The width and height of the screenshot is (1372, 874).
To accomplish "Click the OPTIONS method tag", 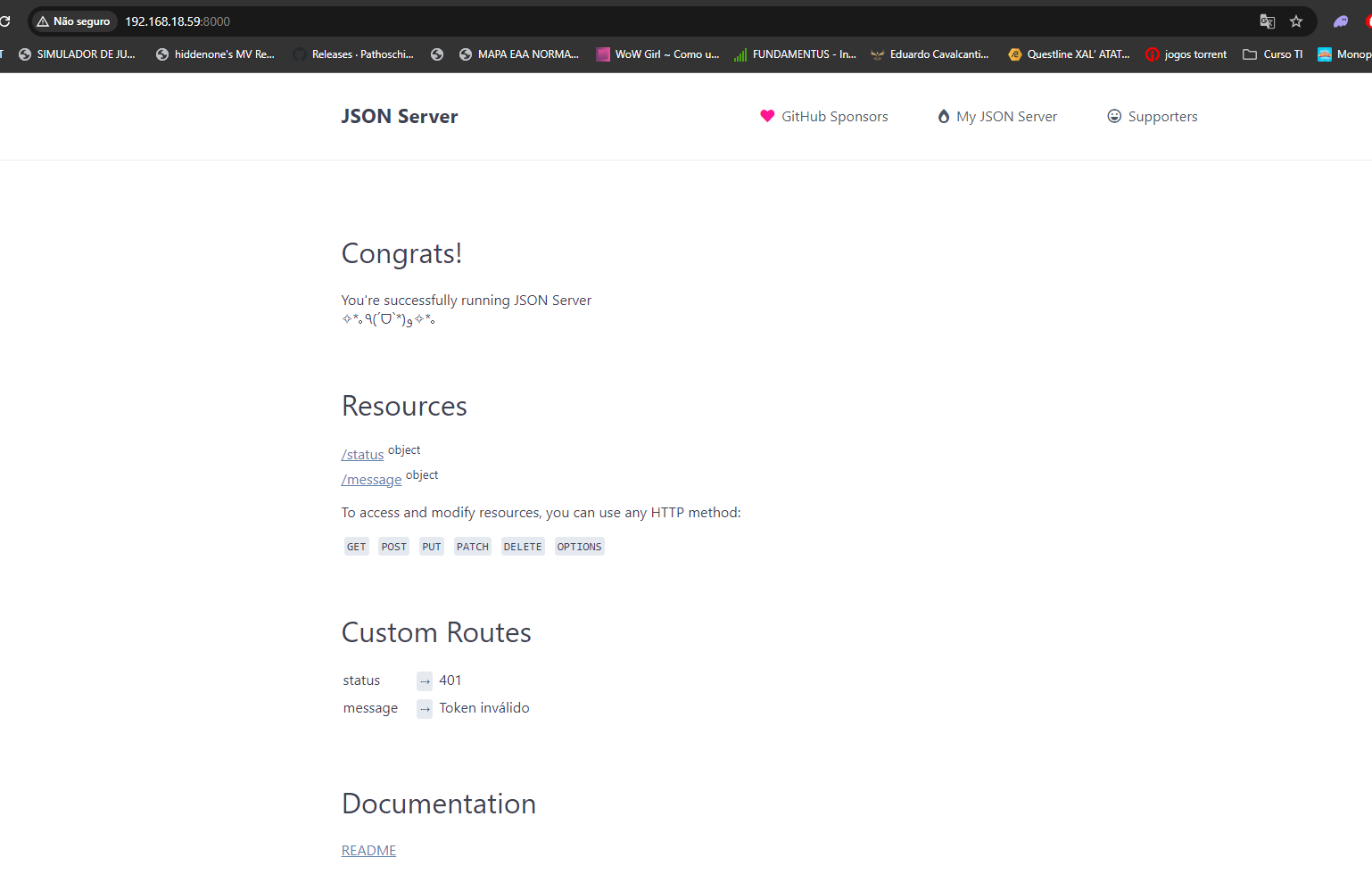I will coord(580,547).
